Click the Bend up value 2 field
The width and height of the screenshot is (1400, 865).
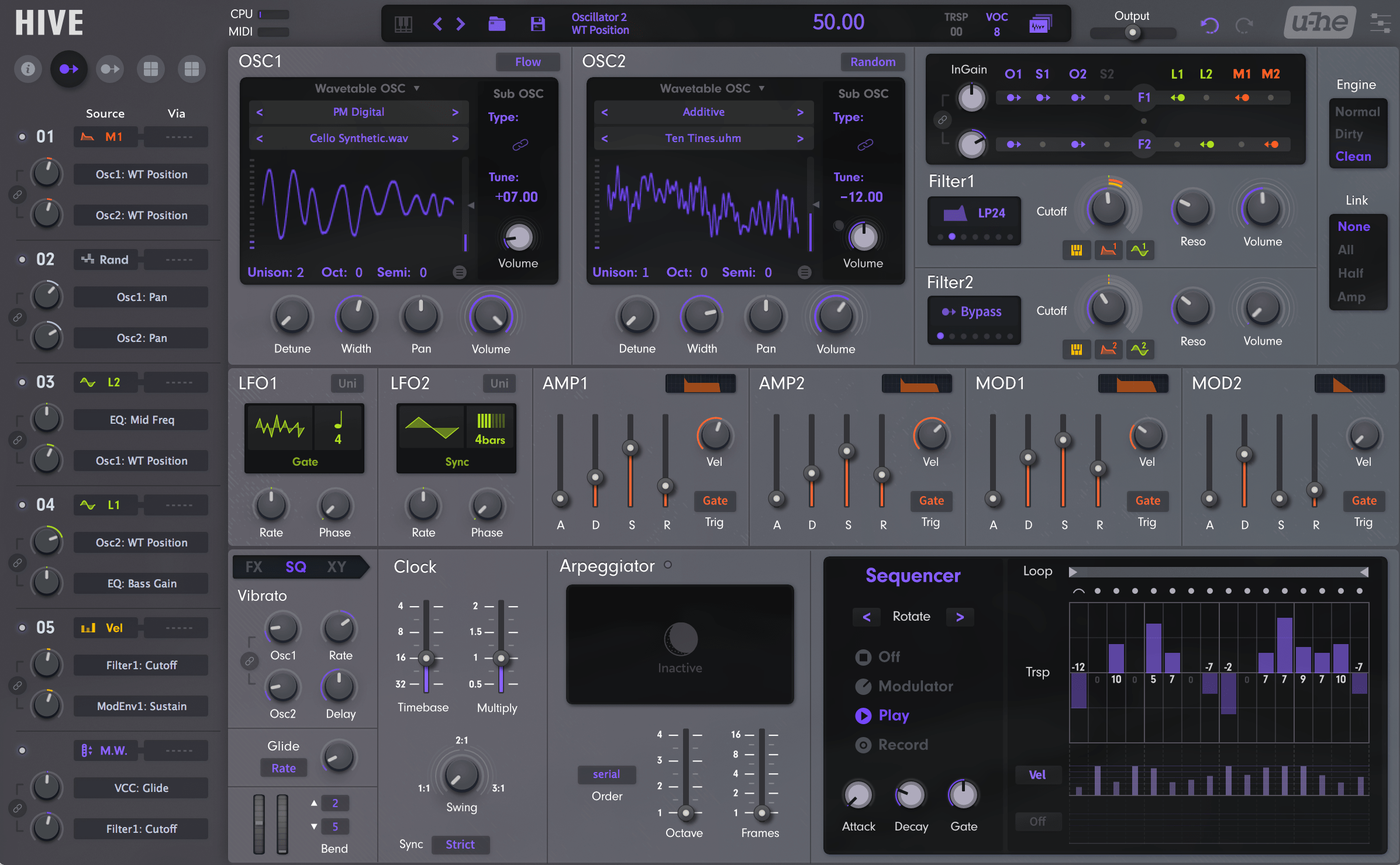(335, 804)
